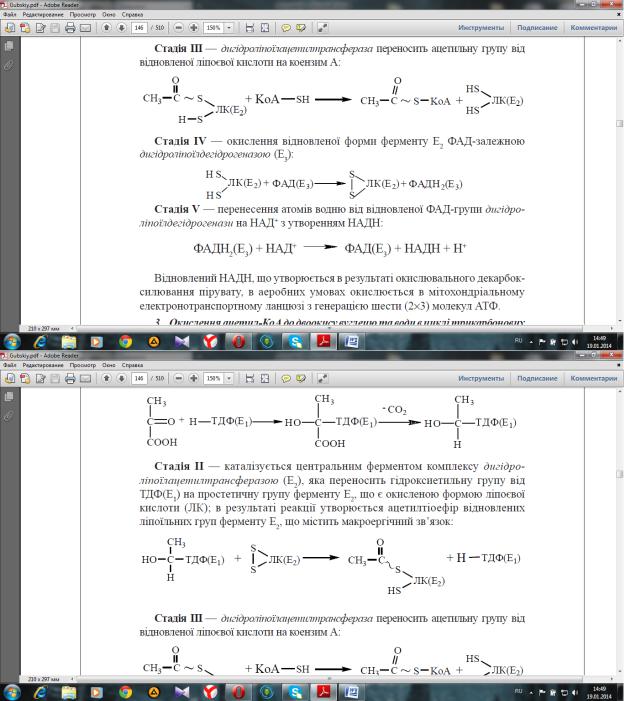Viewport: 624px width, 701px height.
Task: Click Fit width scrolling icon in upper window
Action: [250, 28]
